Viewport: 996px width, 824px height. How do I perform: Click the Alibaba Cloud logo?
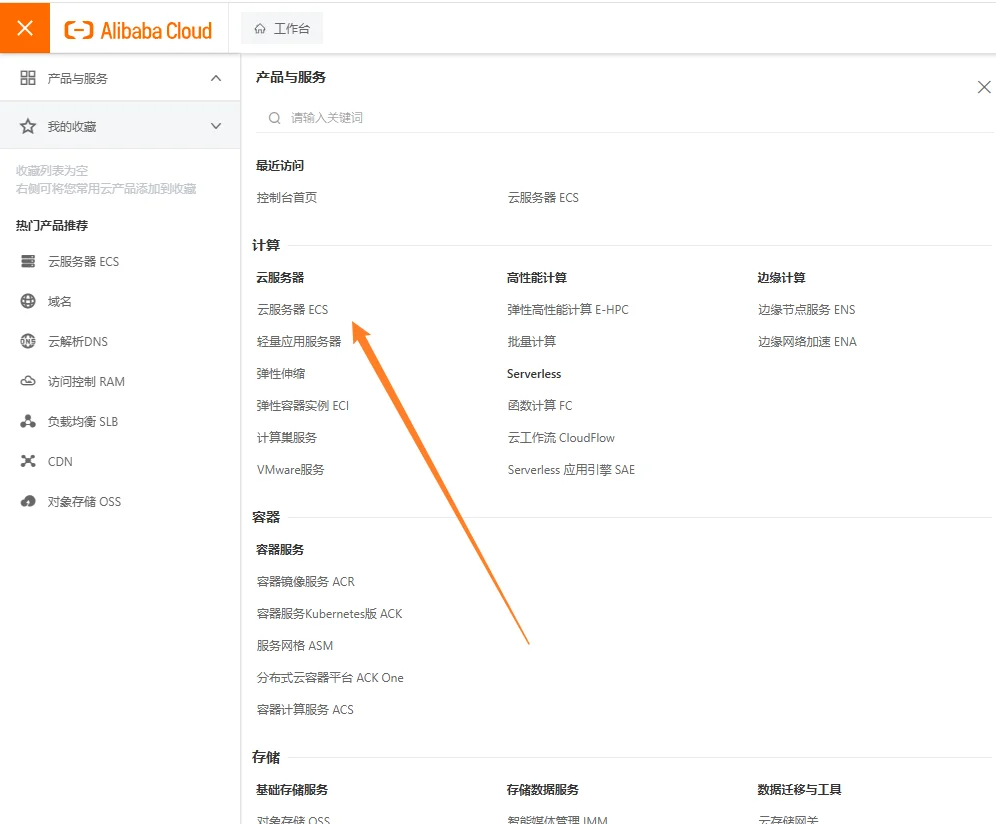138,30
